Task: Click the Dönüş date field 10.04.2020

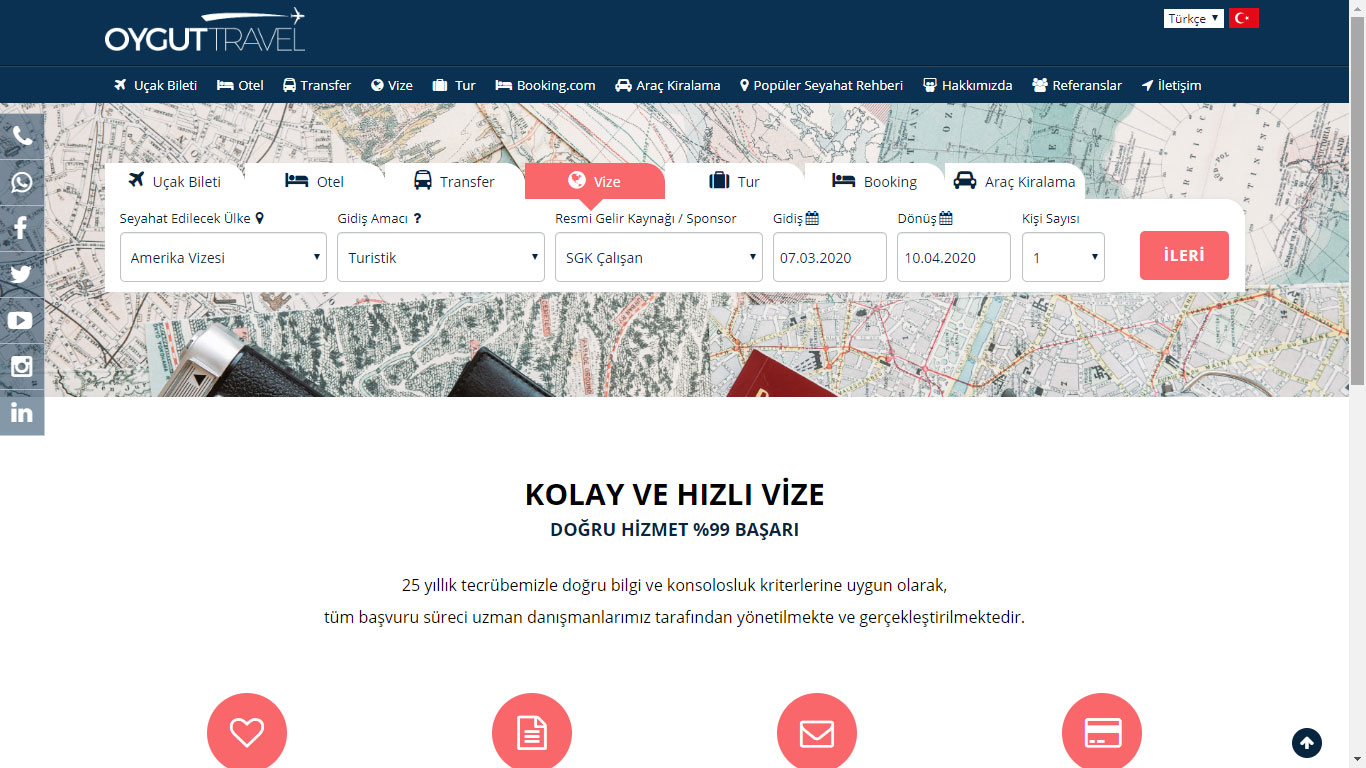Action: click(x=954, y=257)
